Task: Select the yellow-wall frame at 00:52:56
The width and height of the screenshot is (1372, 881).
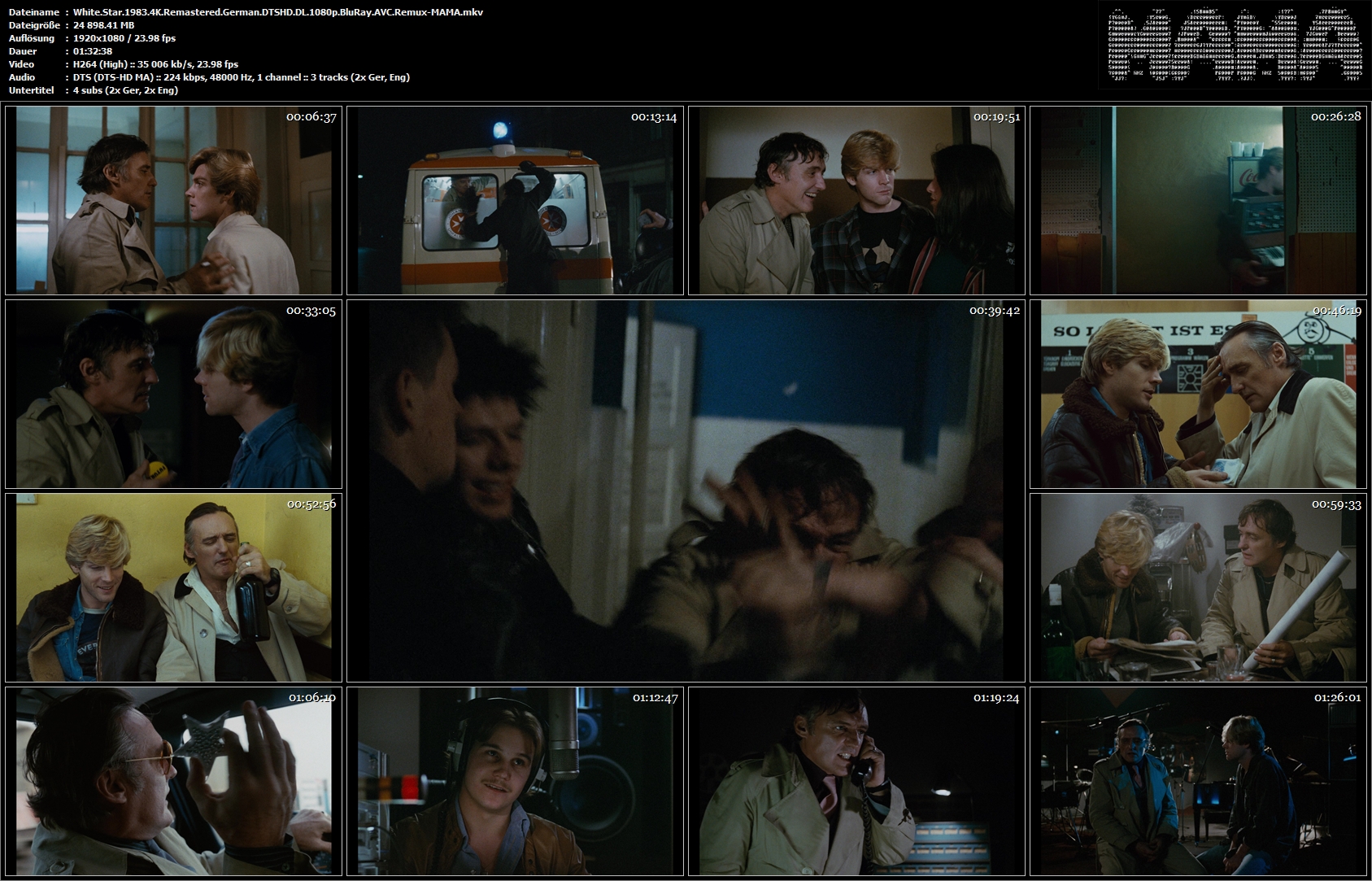Action: click(x=173, y=587)
